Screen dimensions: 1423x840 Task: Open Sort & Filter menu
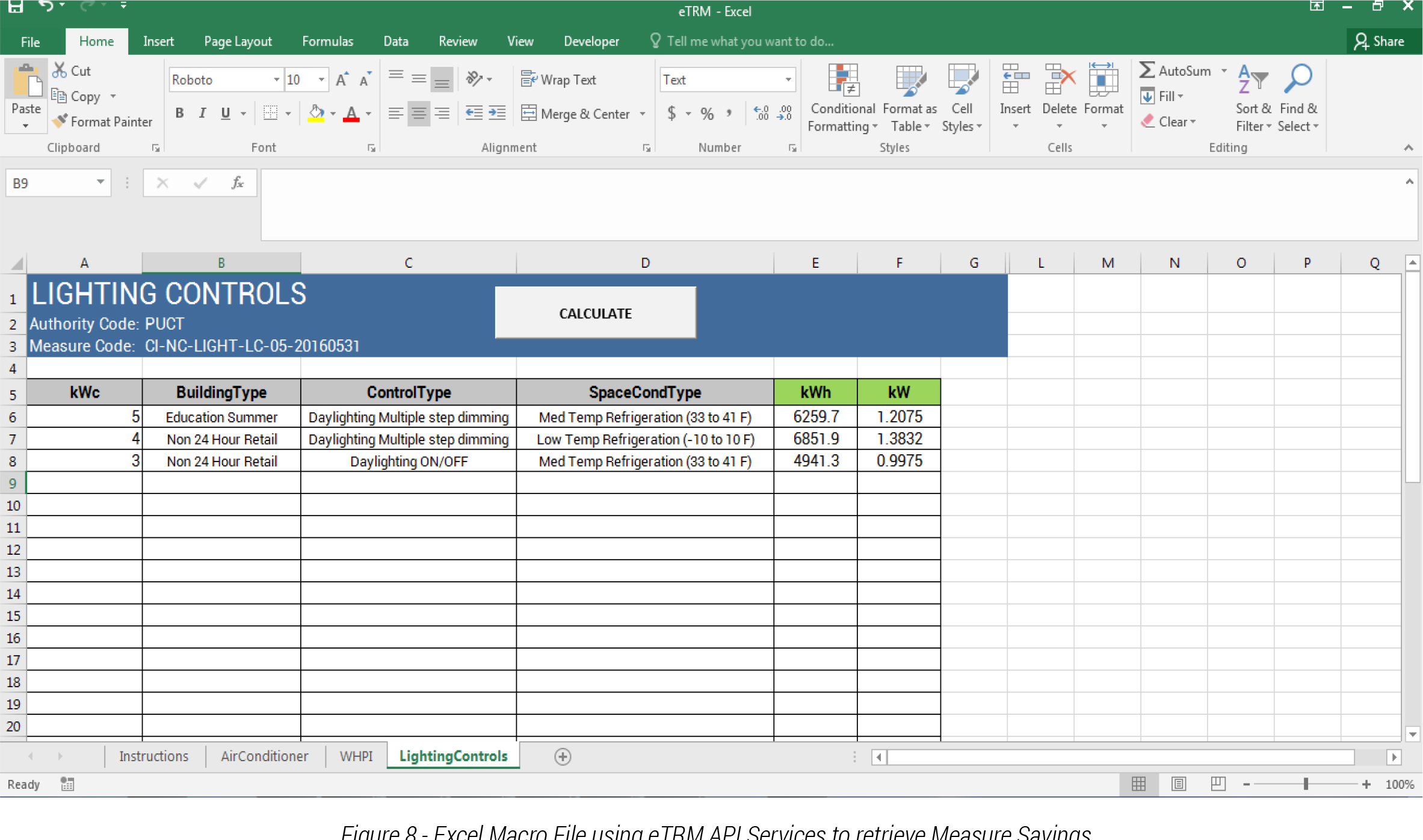1253,98
